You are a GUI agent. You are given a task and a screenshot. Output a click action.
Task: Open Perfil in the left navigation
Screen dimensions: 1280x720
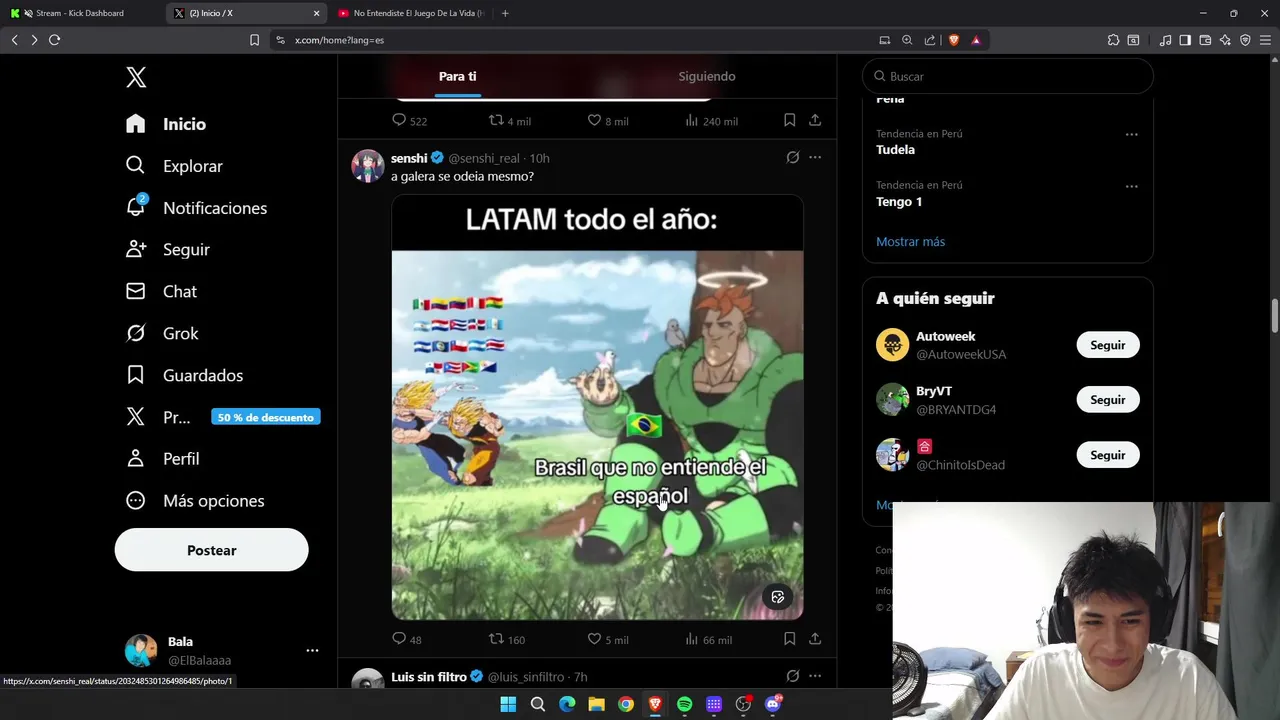click(x=162, y=459)
